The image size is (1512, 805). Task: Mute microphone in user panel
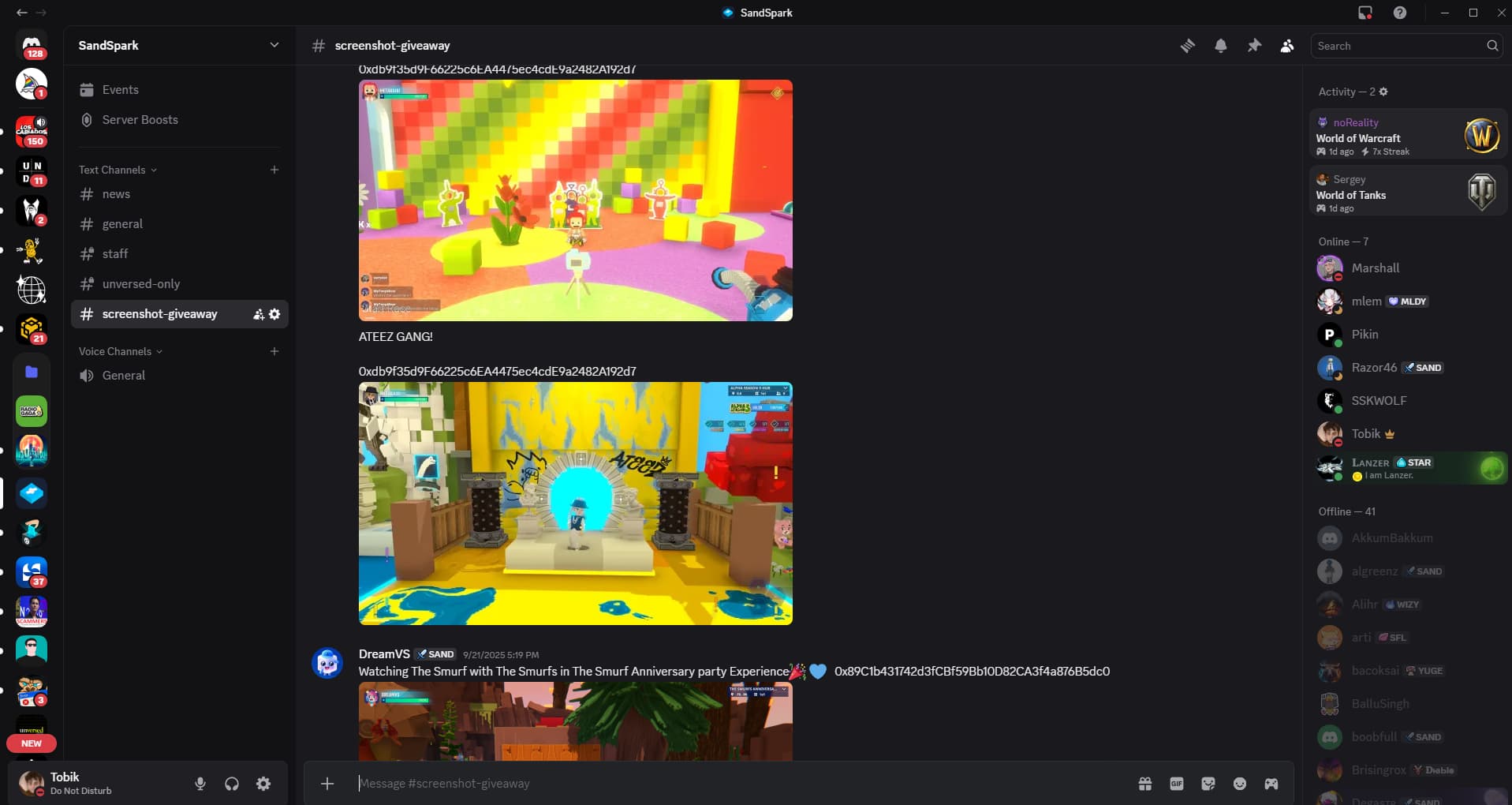point(200,784)
